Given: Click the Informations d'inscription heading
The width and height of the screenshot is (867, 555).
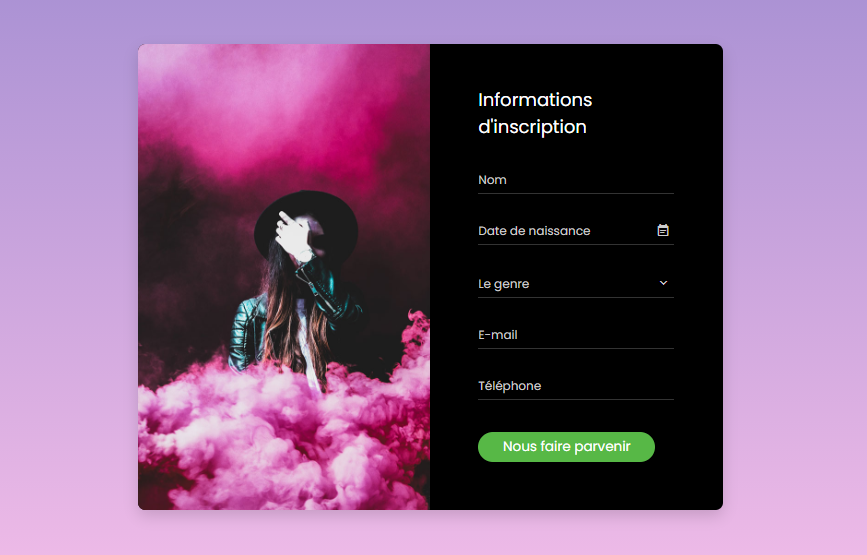Looking at the screenshot, I should tap(535, 113).
